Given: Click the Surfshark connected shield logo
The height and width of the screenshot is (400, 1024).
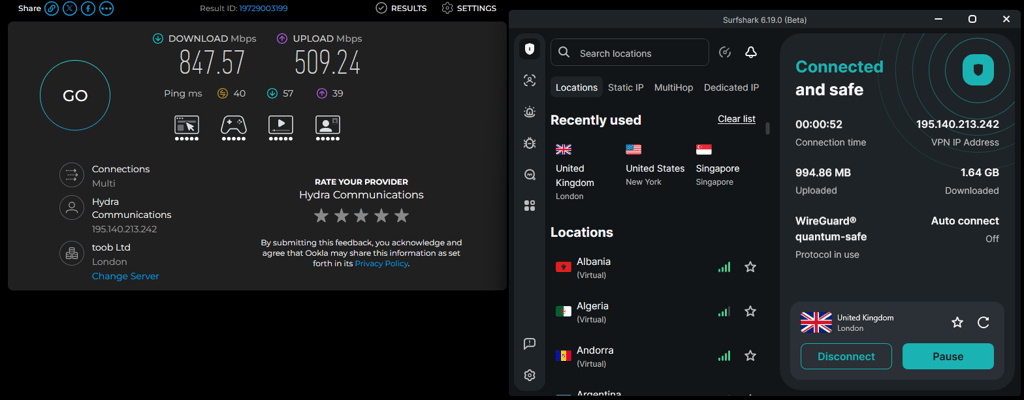Looking at the screenshot, I should pyautogui.click(x=978, y=70).
